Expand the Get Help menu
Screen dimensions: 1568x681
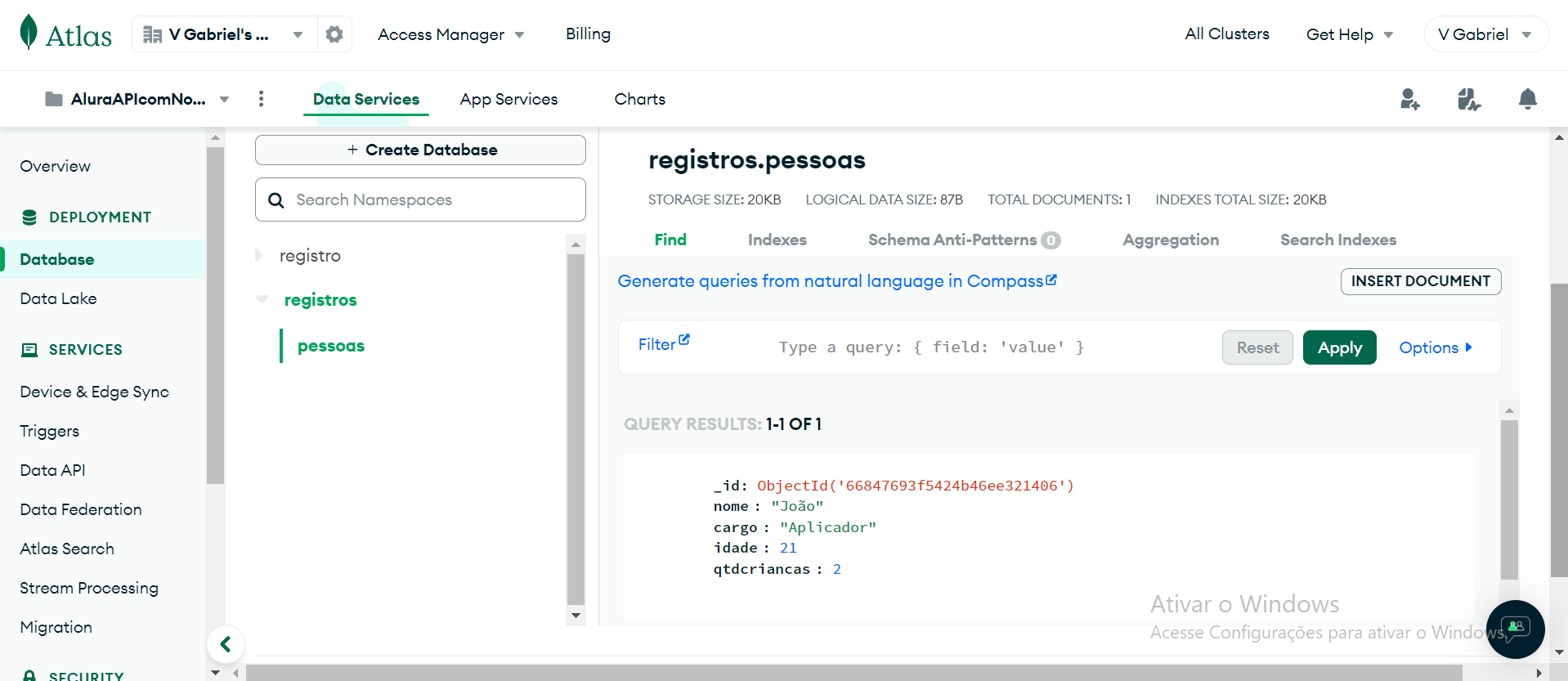pos(1350,34)
